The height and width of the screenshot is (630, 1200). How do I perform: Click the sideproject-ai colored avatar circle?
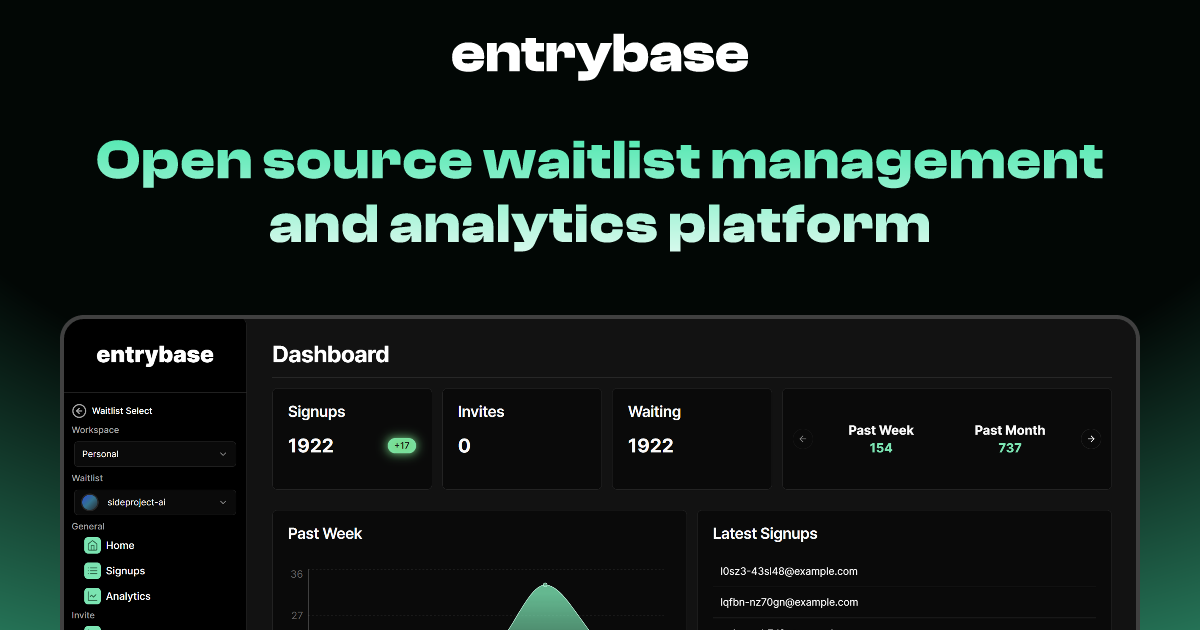pyautogui.click(x=88, y=501)
